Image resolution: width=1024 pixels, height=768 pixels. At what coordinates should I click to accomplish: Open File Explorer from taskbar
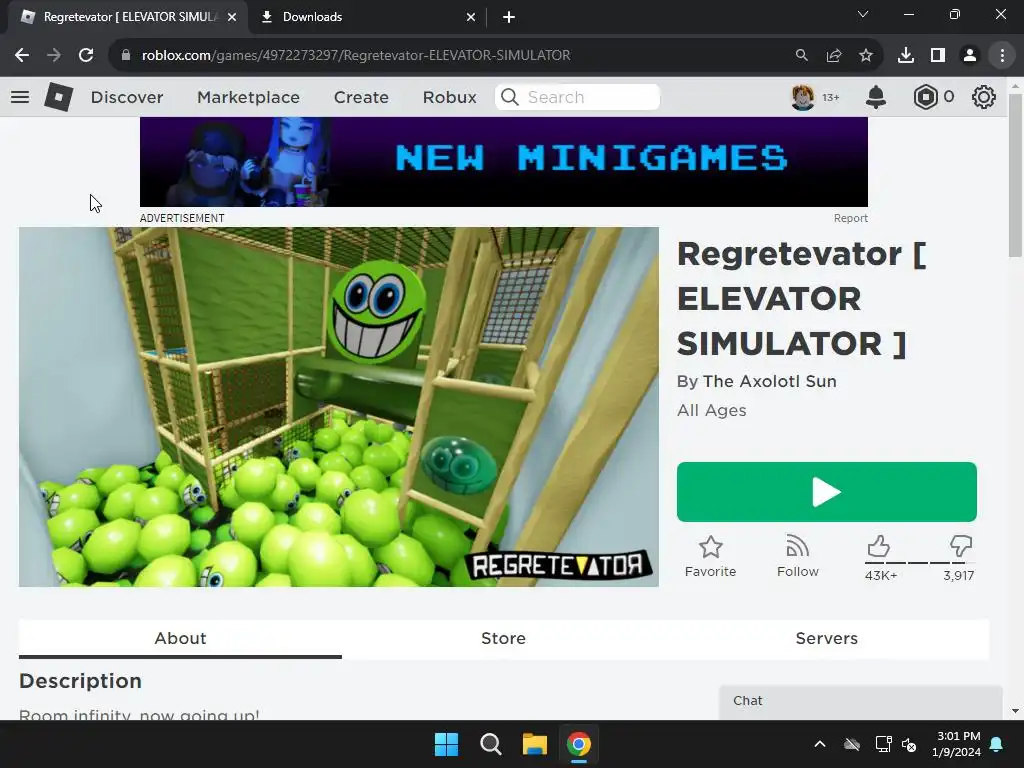click(x=535, y=744)
